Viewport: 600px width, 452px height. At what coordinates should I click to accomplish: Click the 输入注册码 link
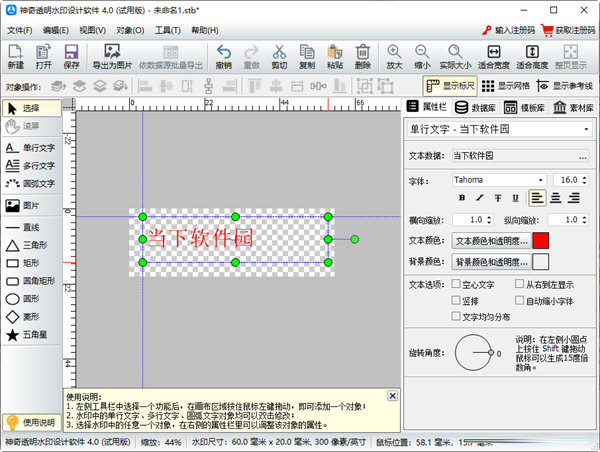pyautogui.click(x=509, y=30)
